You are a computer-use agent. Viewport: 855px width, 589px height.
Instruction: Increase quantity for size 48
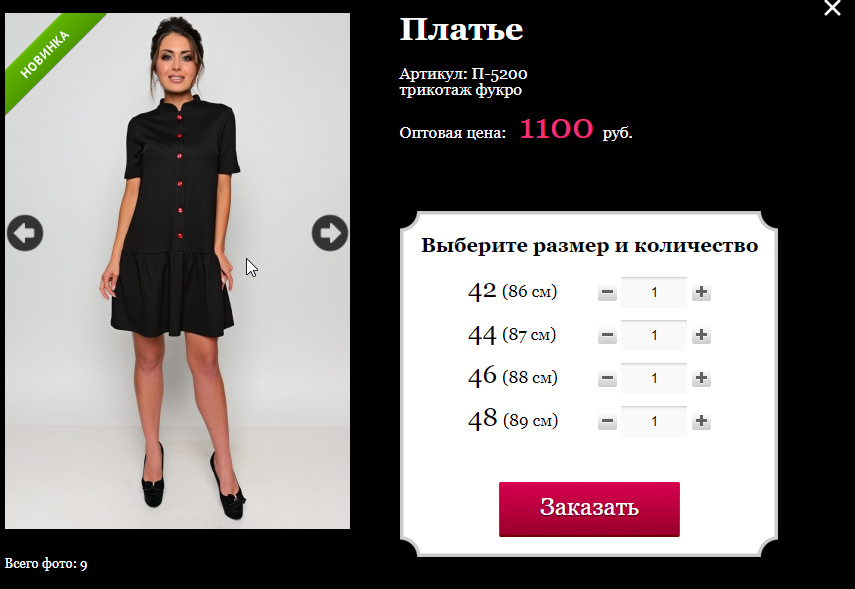701,421
